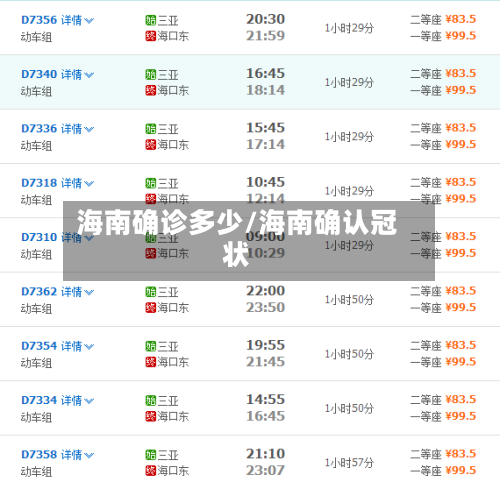500x482 pixels.
Task: Select arrival time 23:50
Action: coord(265,307)
